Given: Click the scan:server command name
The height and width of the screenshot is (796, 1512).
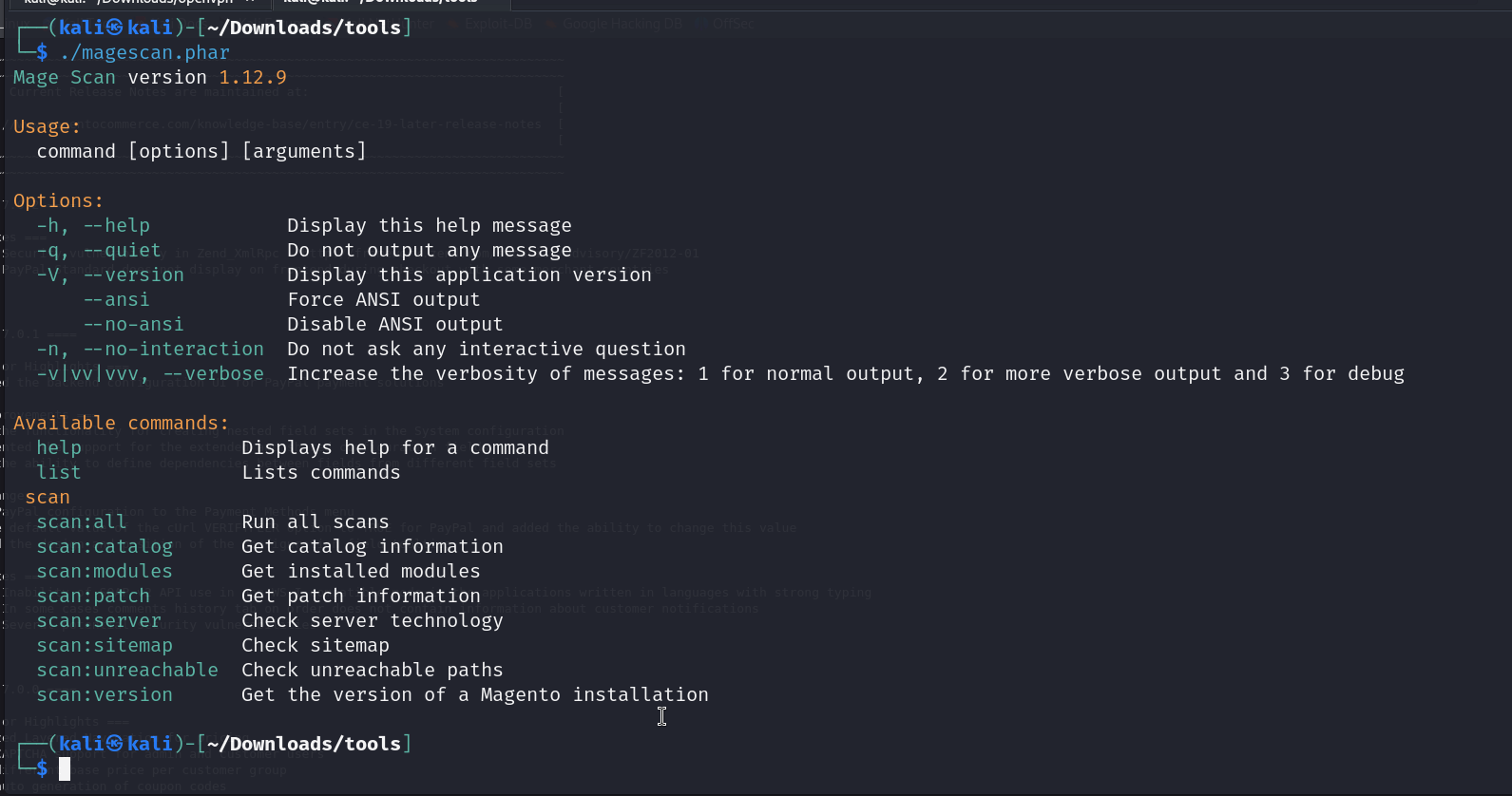Looking at the screenshot, I should pos(99,621).
